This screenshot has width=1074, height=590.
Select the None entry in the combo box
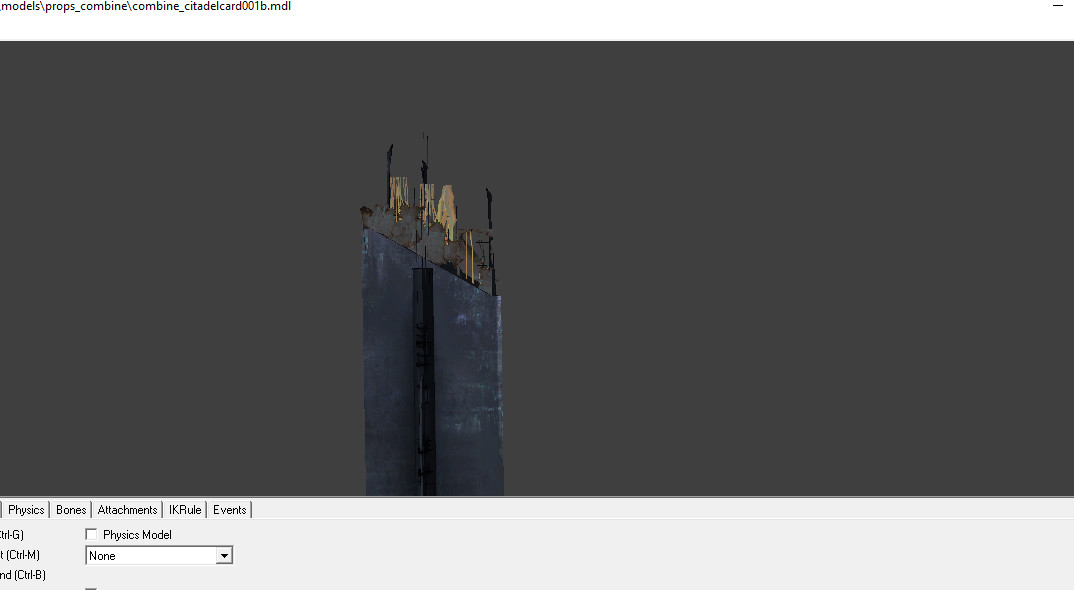pyautogui.click(x=140, y=555)
